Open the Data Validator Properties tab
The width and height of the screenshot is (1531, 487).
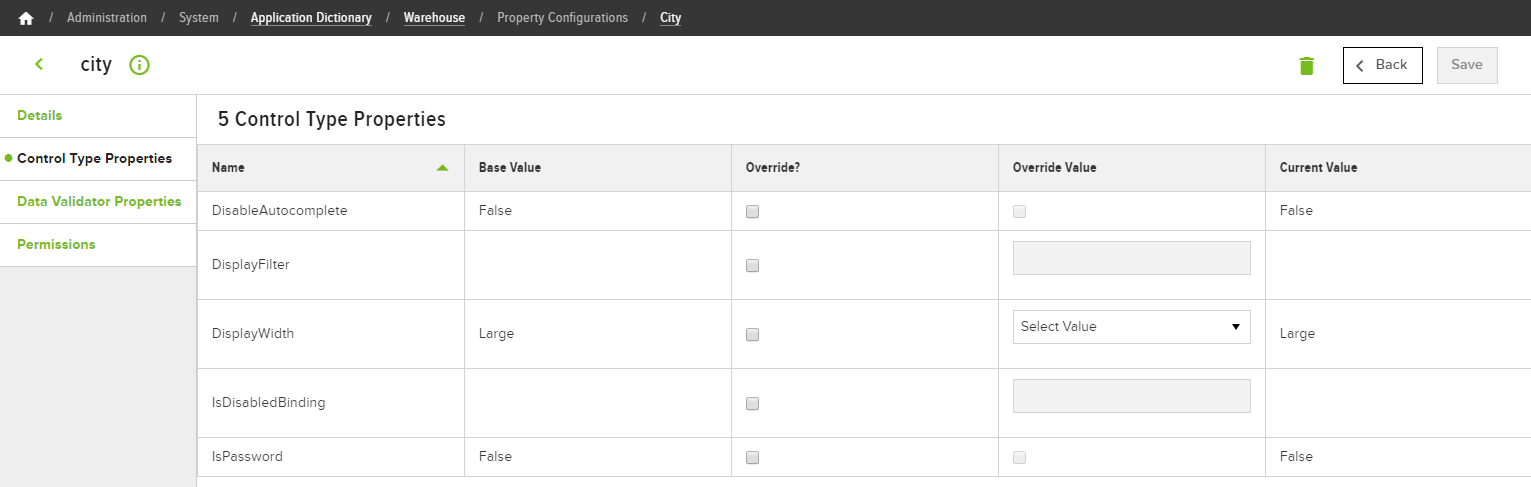tap(99, 201)
